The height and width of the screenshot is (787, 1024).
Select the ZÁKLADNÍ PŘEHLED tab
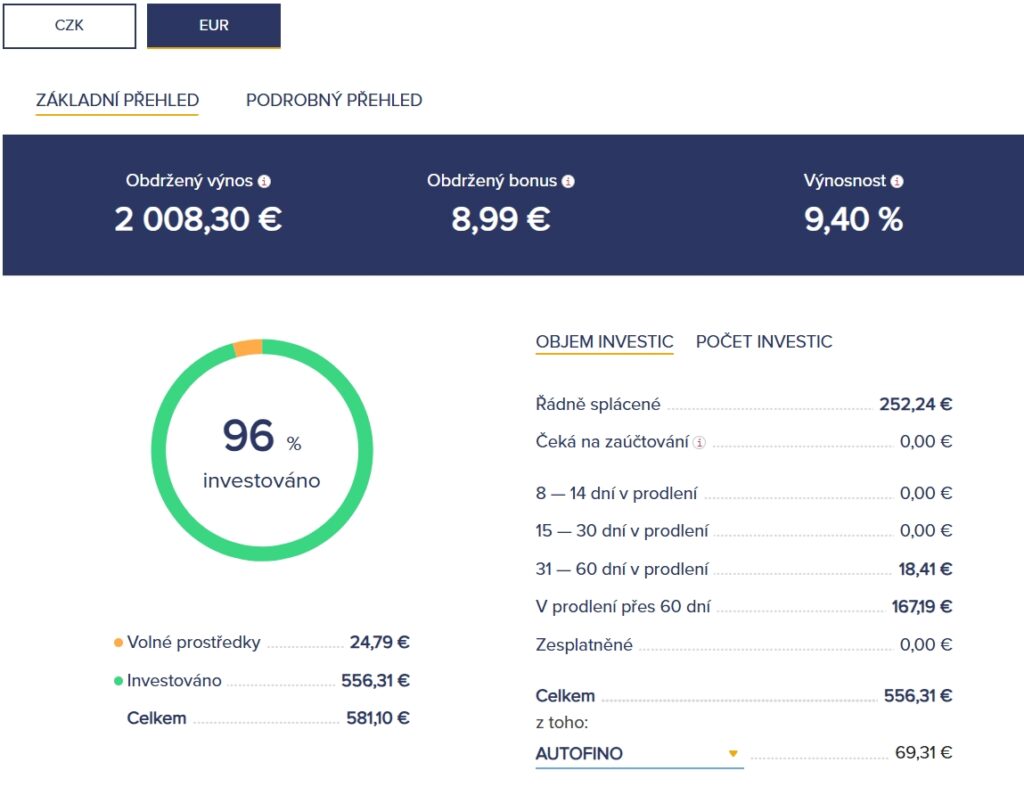[117, 100]
